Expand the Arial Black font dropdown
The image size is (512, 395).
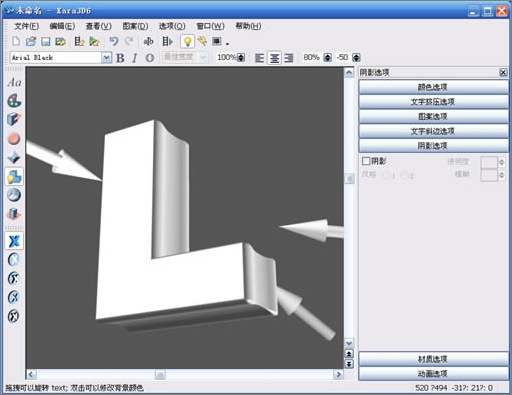pyautogui.click(x=106, y=58)
